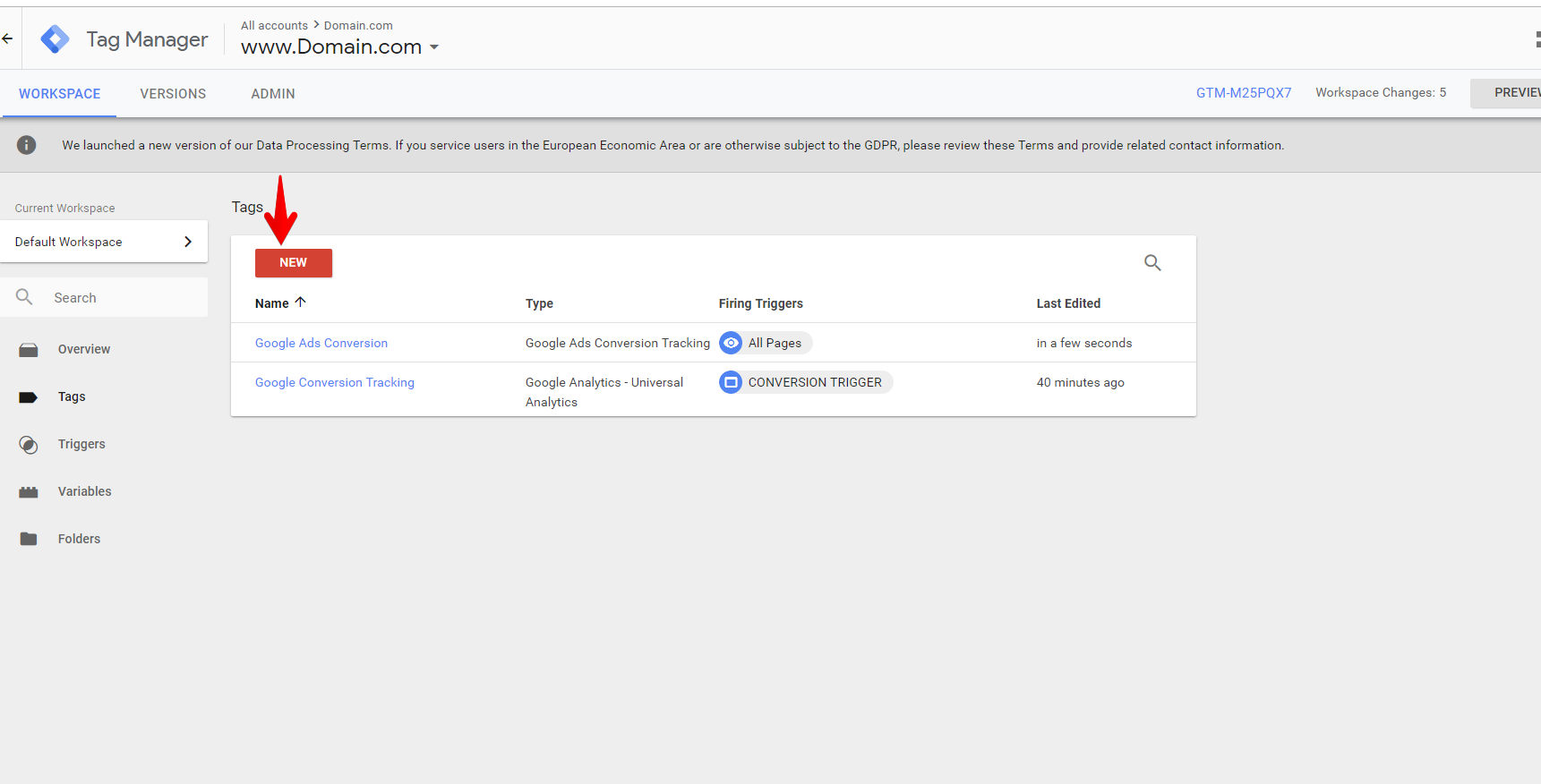Click the tags table search icon
This screenshot has height=784, width=1541.
(1152, 263)
